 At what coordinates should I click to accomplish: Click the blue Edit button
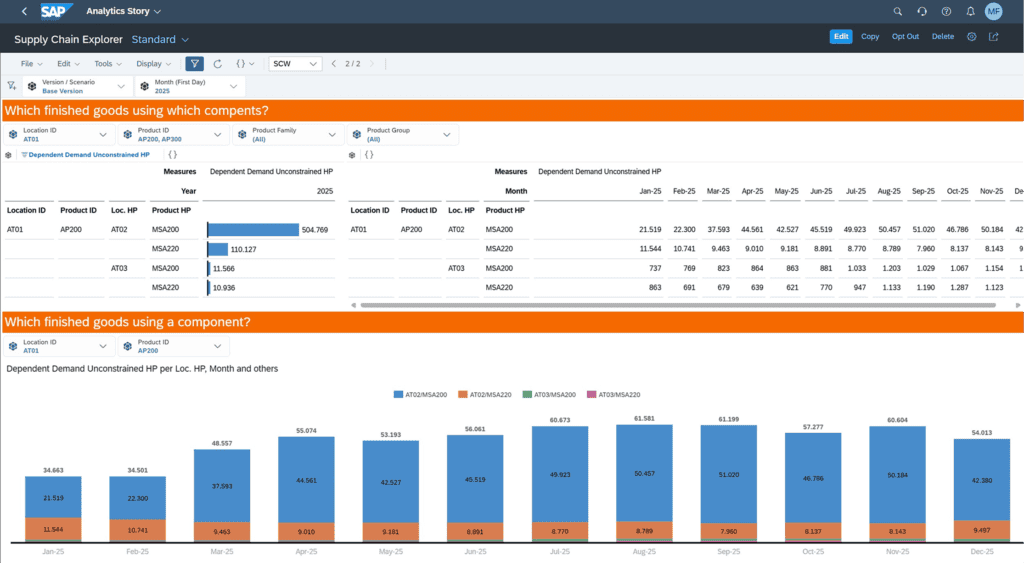click(841, 37)
